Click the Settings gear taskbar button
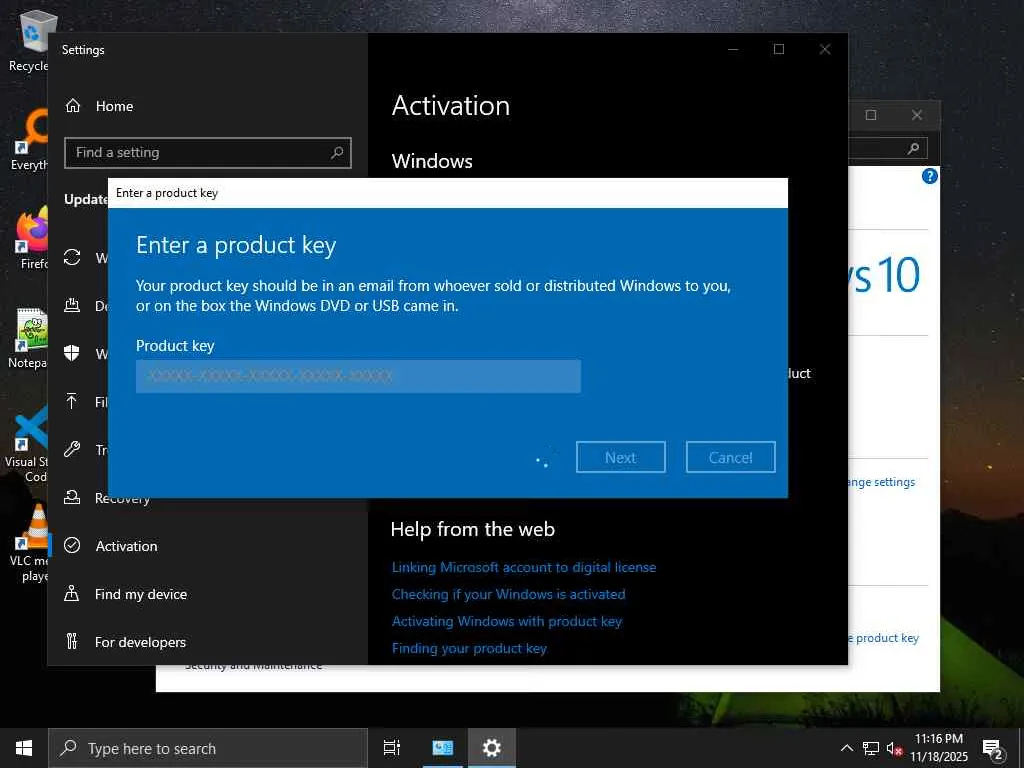This screenshot has width=1024, height=768. 491,748
